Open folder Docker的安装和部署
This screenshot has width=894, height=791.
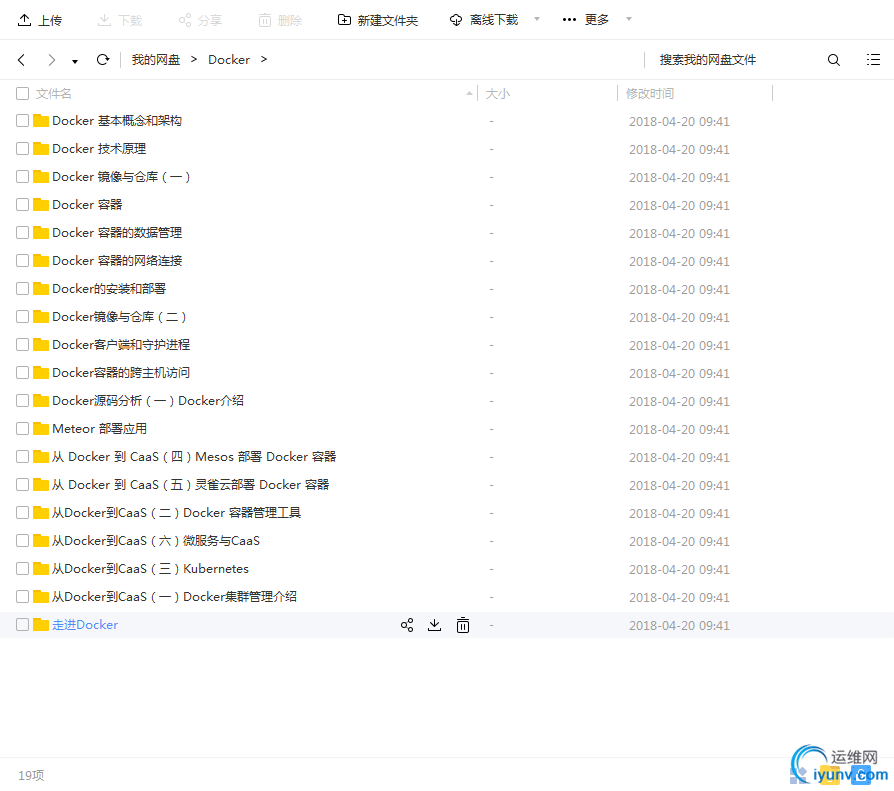(109, 288)
